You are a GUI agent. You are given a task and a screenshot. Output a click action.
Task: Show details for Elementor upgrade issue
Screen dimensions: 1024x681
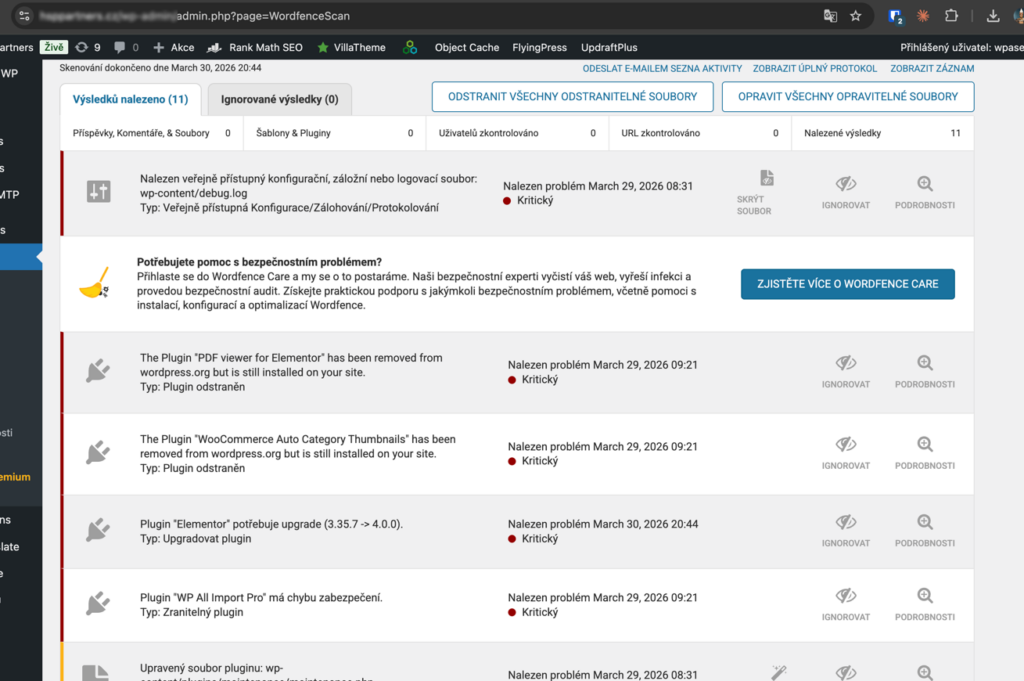(x=924, y=530)
